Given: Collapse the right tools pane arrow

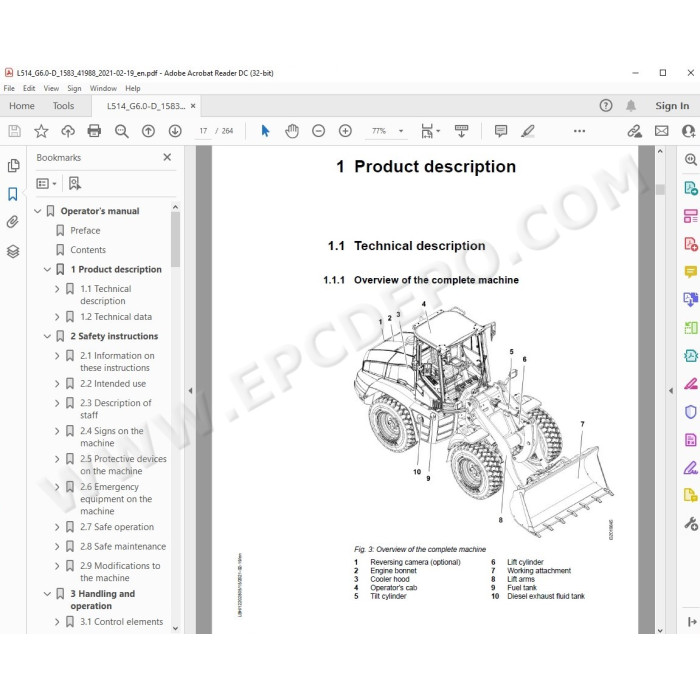Looking at the screenshot, I should click(x=671, y=391).
